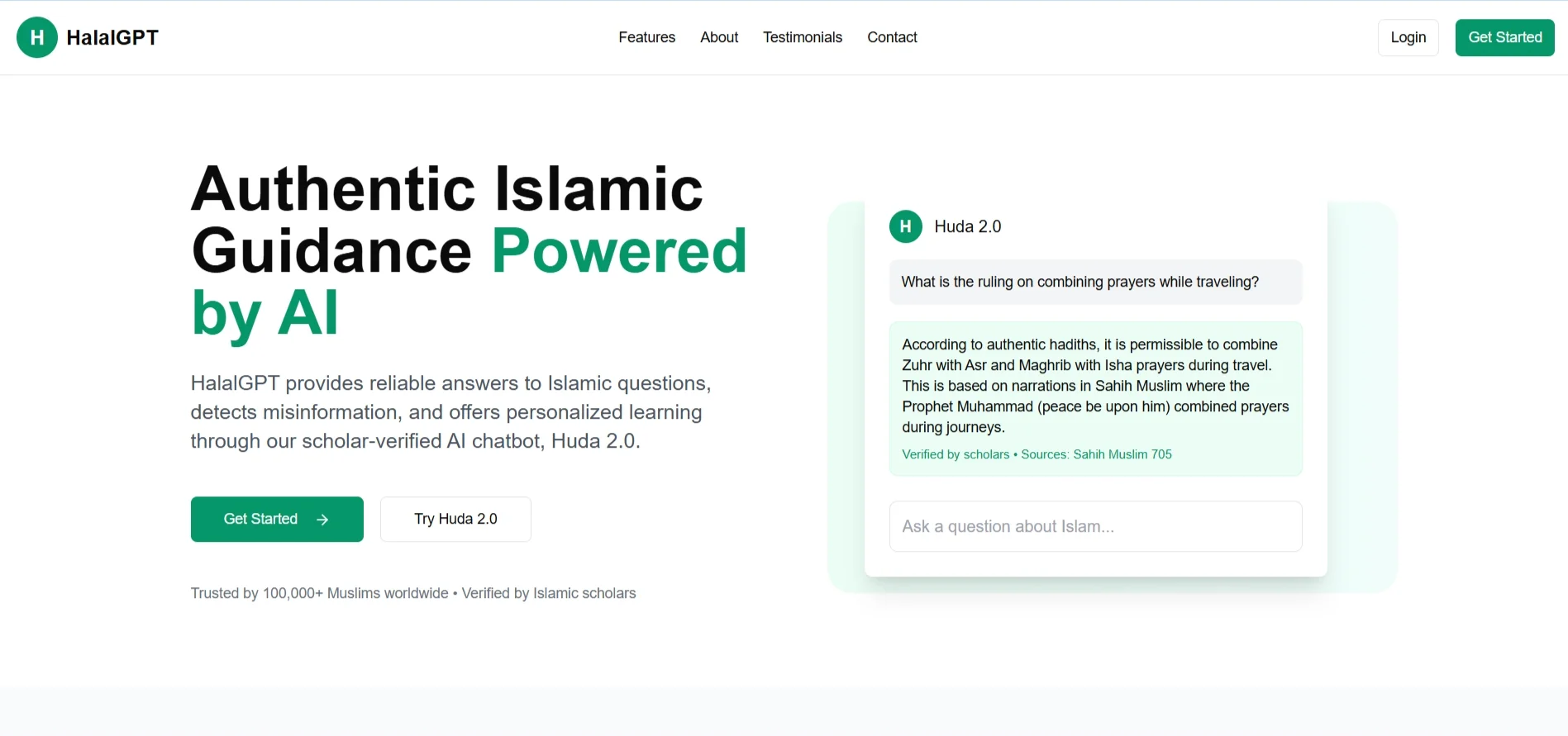Screen dimensions: 1568x736
Task: Click the green HalalGPT logo icon
Action: coord(37,38)
